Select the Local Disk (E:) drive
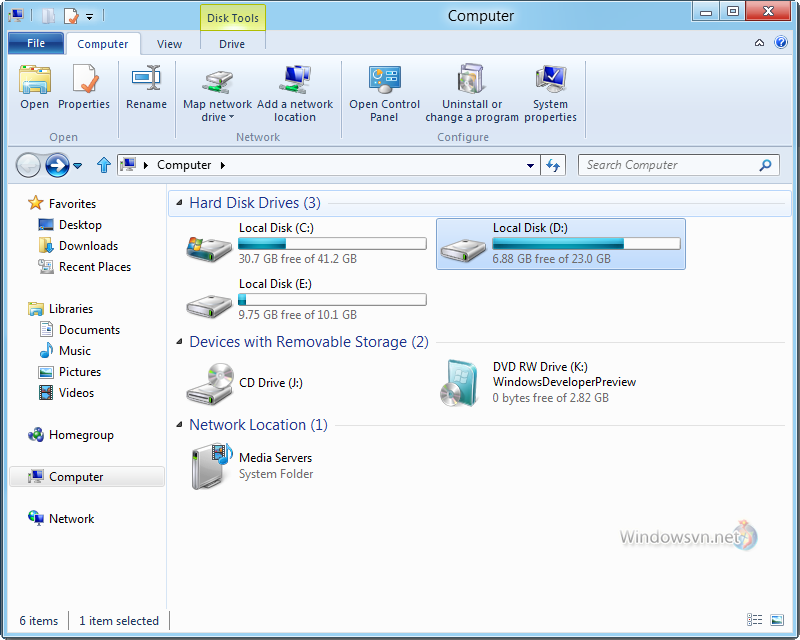 [x=306, y=299]
